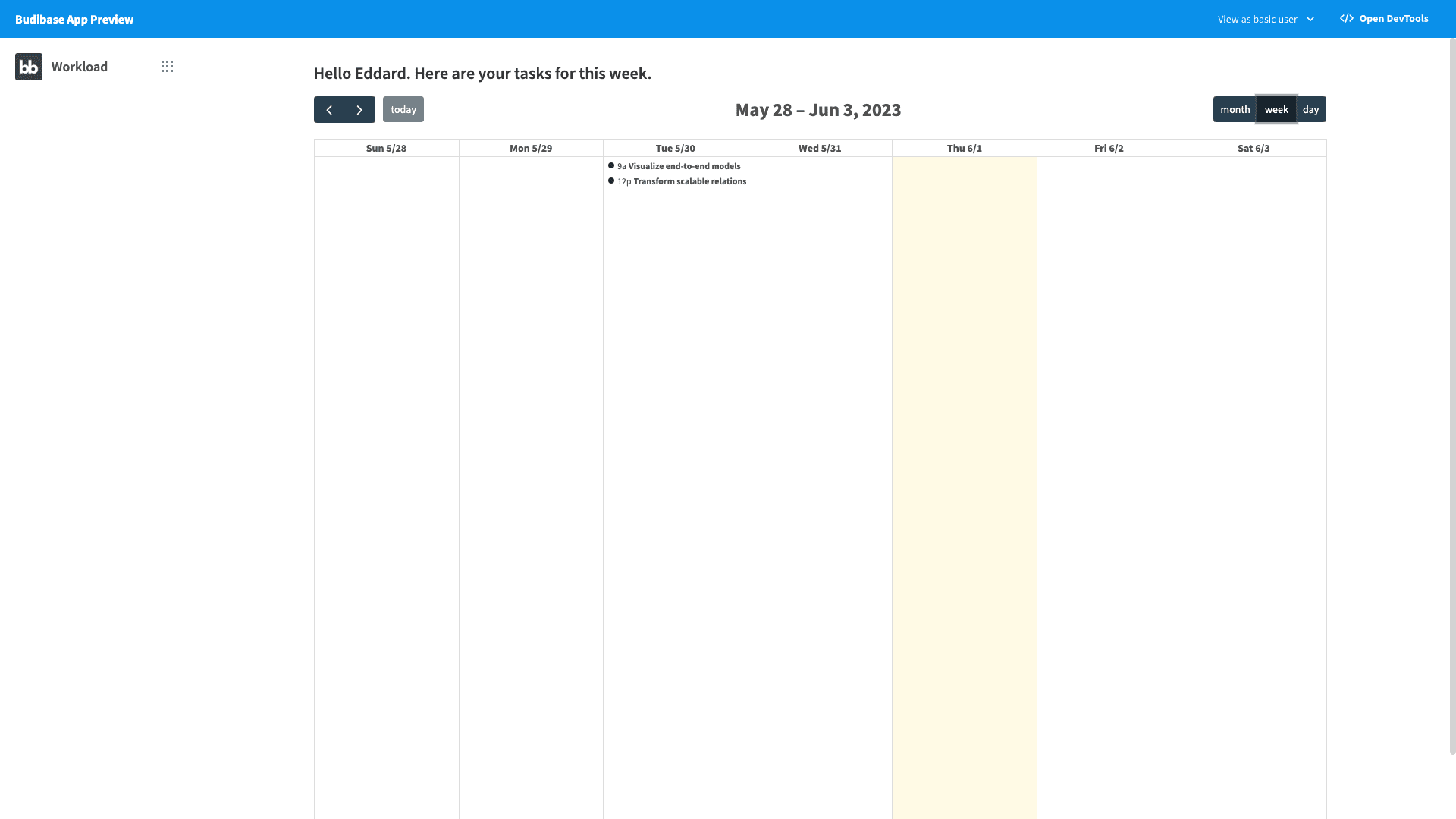Go to previous week with left arrow
This screenshot has height=819, width=1456.
(x=329, y=110)
